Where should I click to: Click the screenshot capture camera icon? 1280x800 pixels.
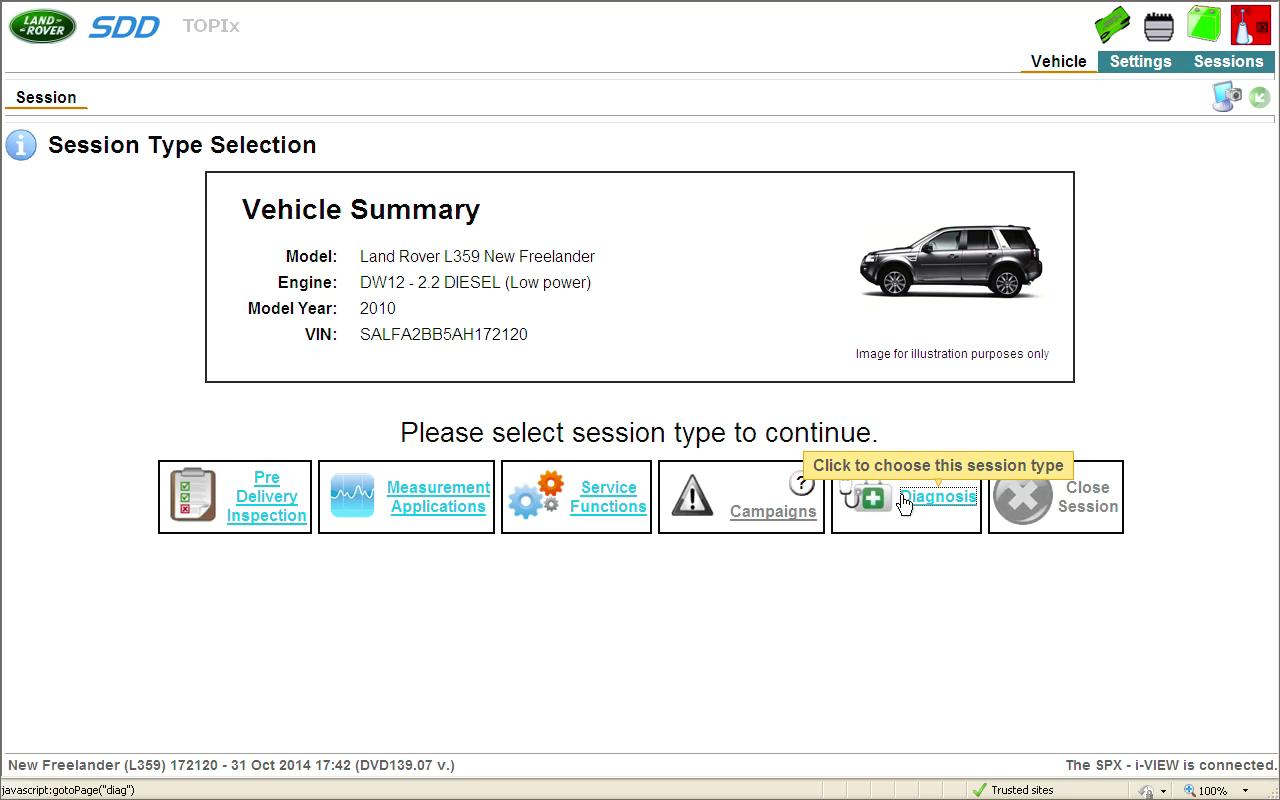point(1226,96)
